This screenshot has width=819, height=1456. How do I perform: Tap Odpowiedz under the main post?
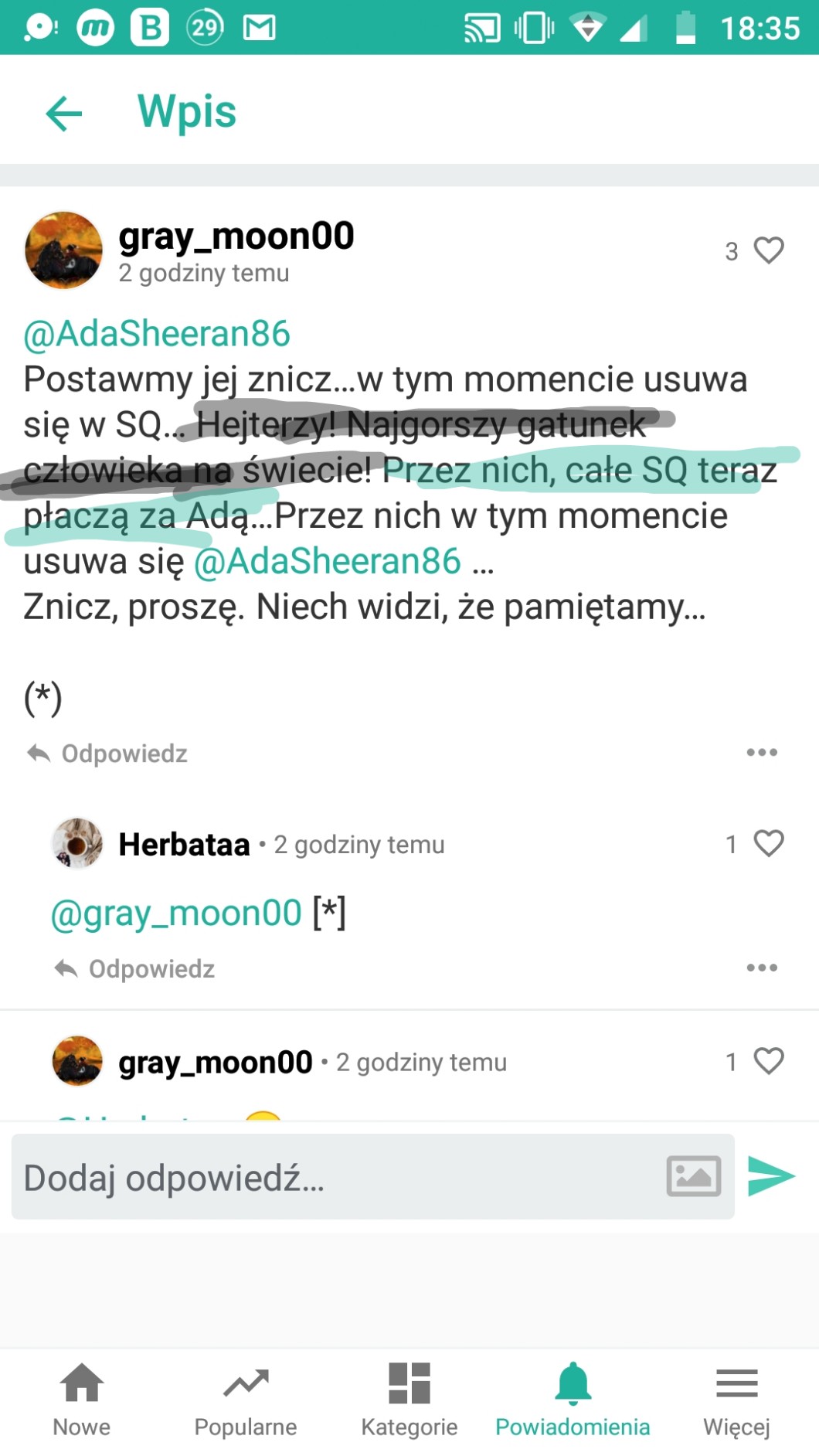coord(108,754)
